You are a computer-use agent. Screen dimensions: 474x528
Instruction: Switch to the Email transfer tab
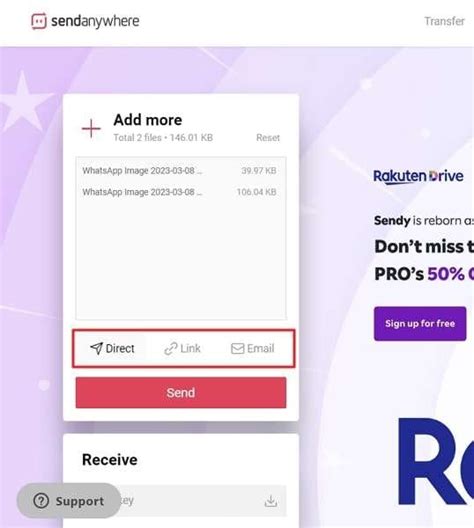[252, 349]
